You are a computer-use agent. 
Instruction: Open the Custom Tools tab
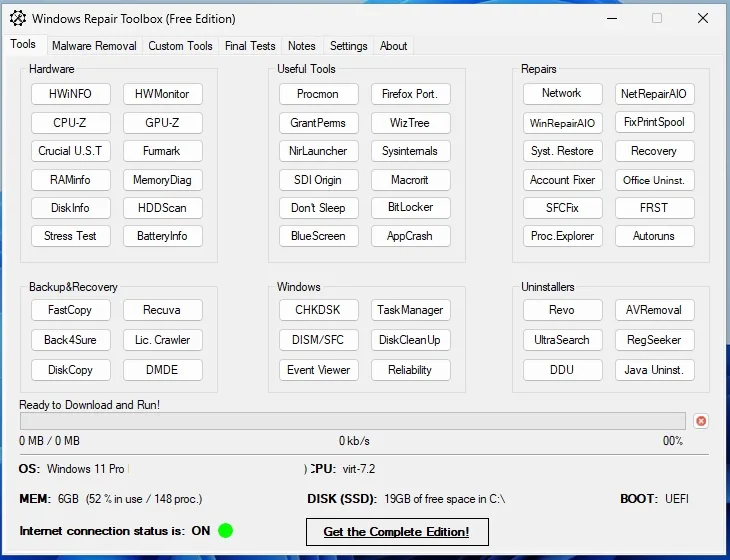[x=180, y=46]
